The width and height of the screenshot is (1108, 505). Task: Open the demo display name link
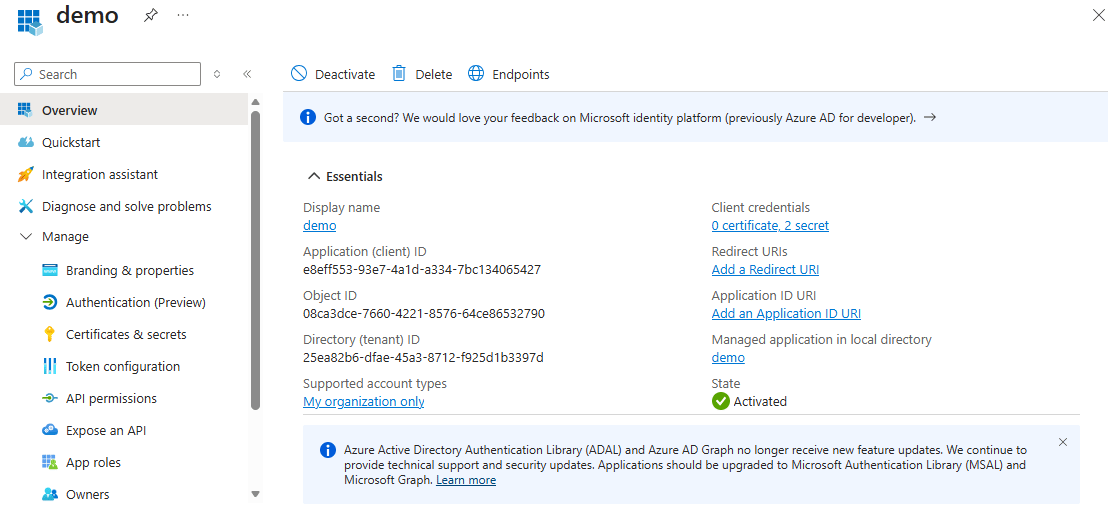coord(319,226)
